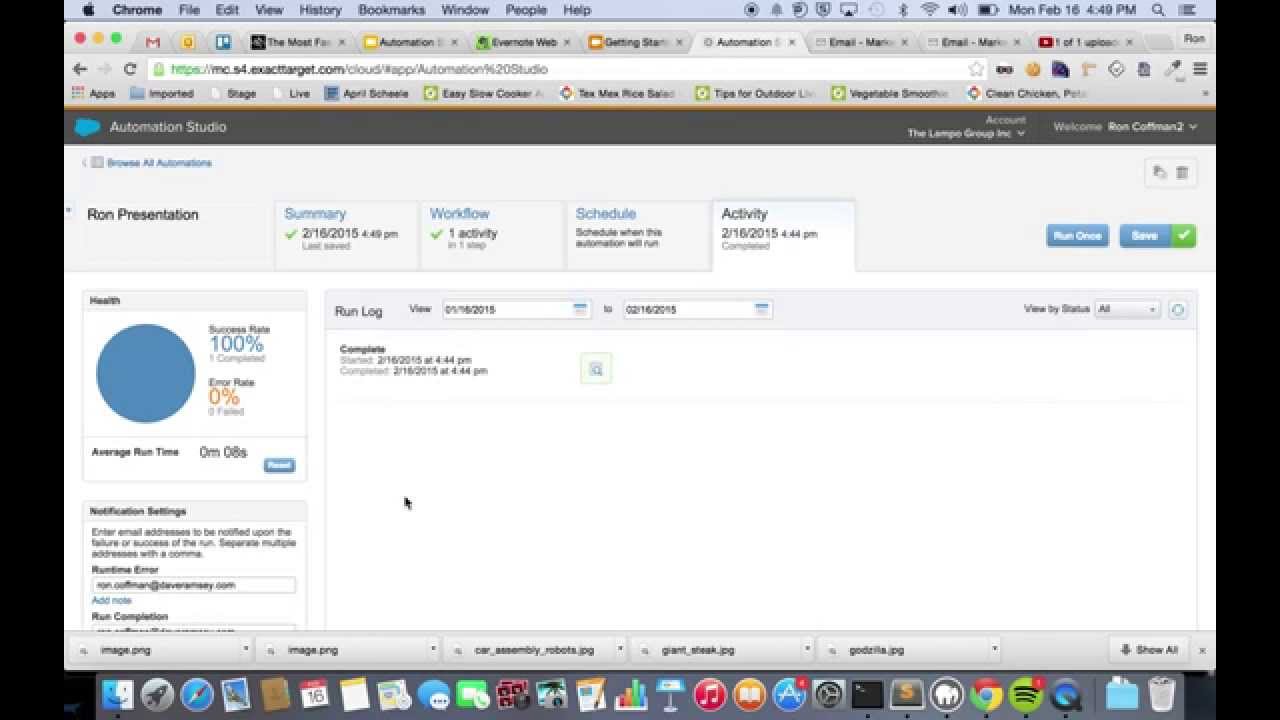Click Spotlight search in menu bar
The width and height of the screenshot is (1280, 720).
coord(1158,10)
